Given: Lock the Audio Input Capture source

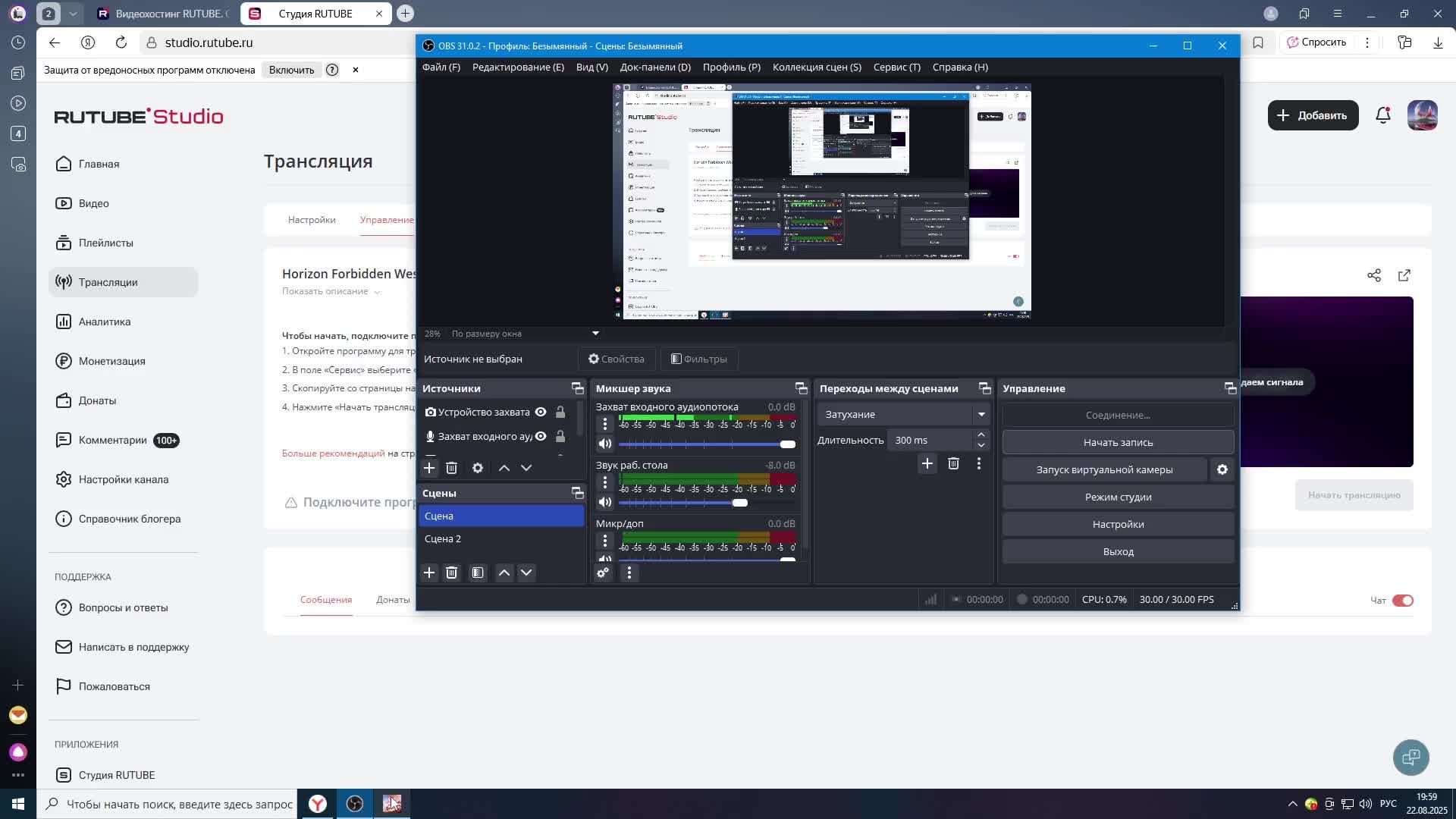Looking at the screenshot, I should pos(560,436).
